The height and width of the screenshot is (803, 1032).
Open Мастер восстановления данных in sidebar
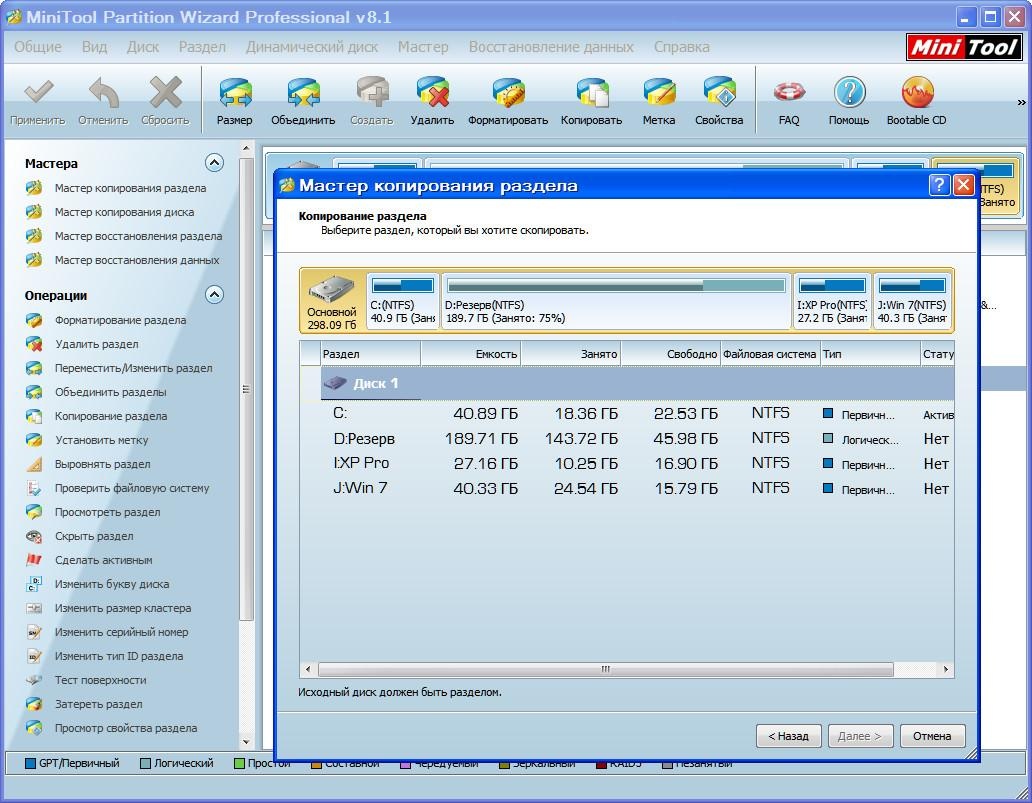[137, 260]
